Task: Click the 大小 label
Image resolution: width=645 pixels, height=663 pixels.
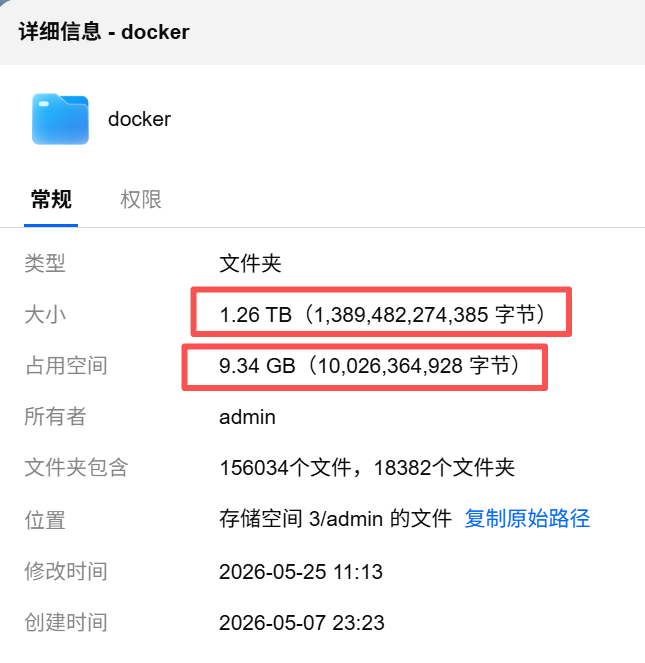Action: 45,315
